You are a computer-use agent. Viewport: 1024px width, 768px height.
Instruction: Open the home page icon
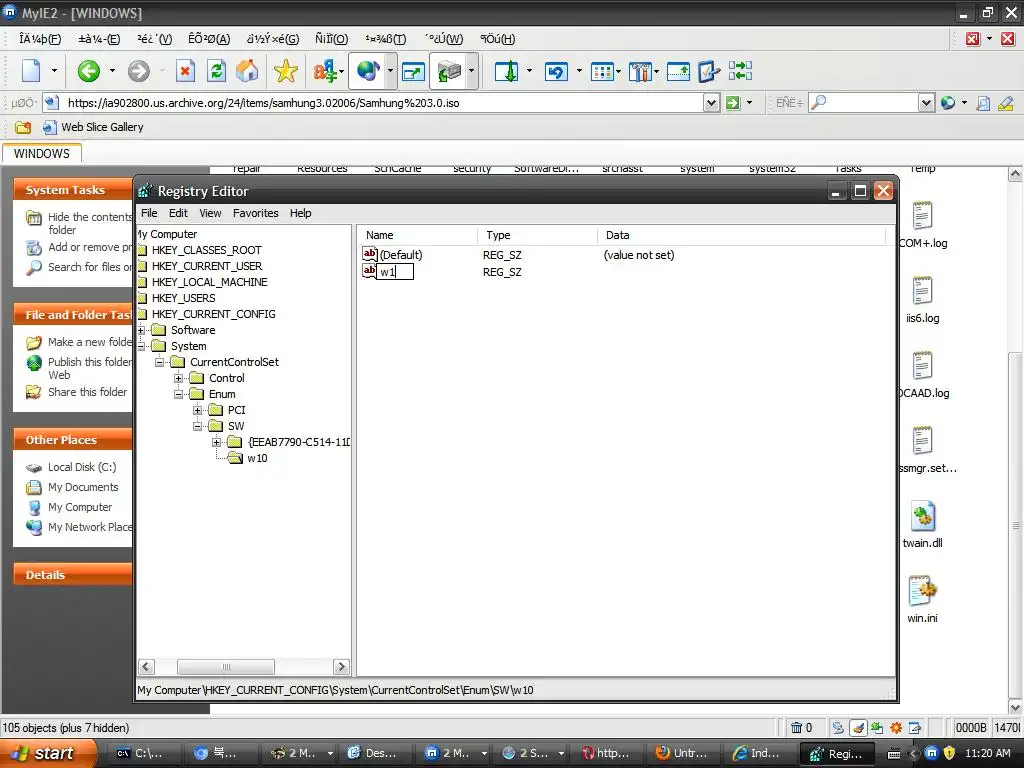click(x=248, y=71)
